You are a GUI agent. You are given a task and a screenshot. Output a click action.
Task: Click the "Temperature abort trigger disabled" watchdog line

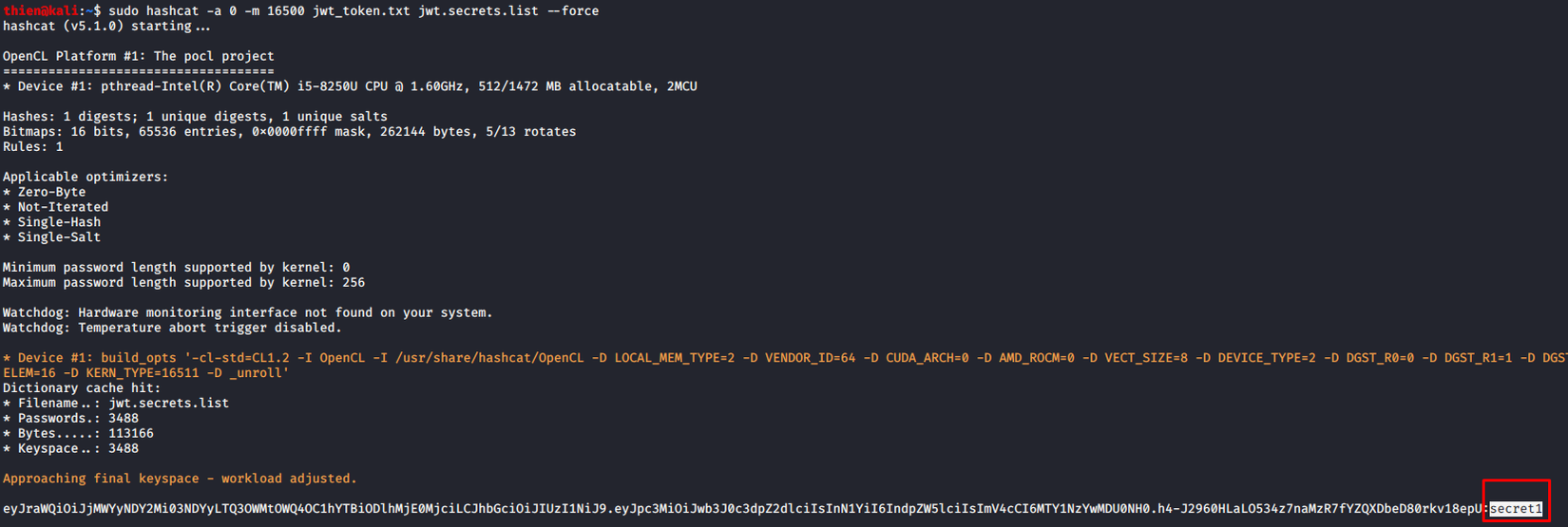pyautogui.click(x=171, y=328)
